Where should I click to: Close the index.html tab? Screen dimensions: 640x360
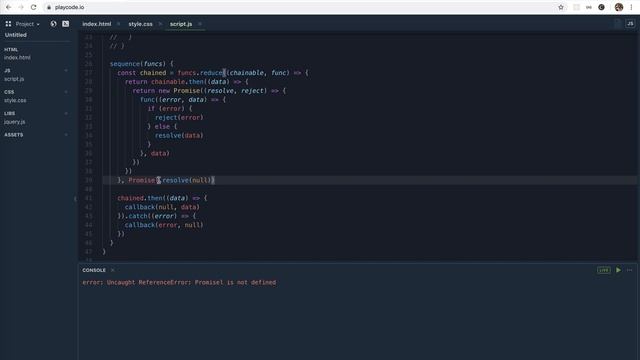click(118, 24)
